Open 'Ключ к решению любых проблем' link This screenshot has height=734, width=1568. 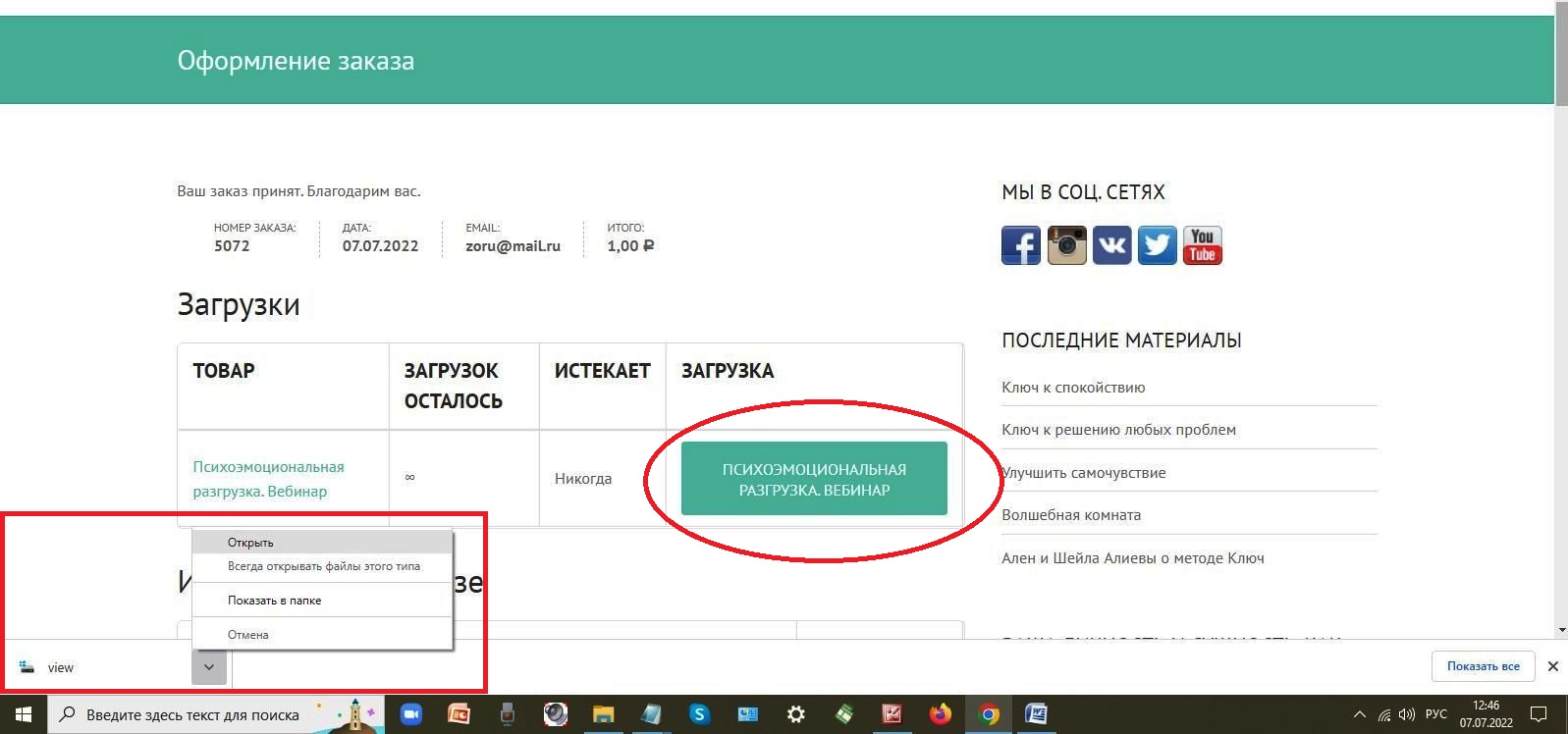pos(1118,430)
